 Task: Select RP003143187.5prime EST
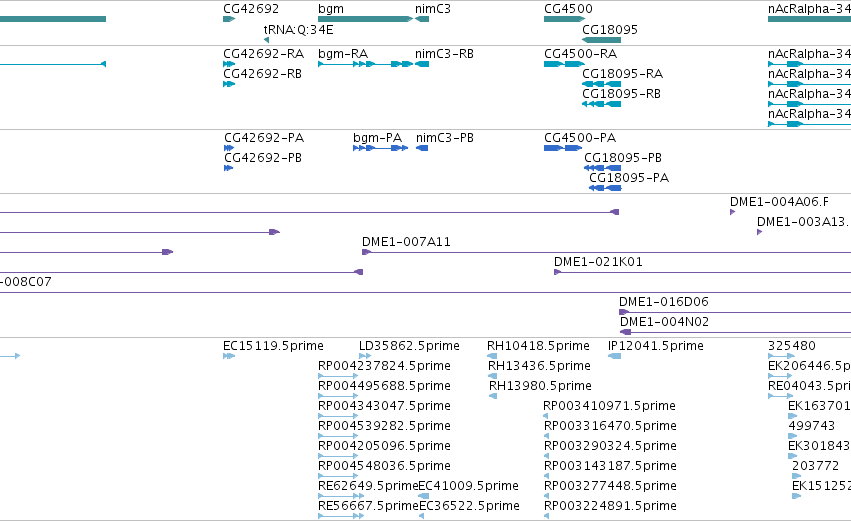pyautogui.click(x=546, y=476)
